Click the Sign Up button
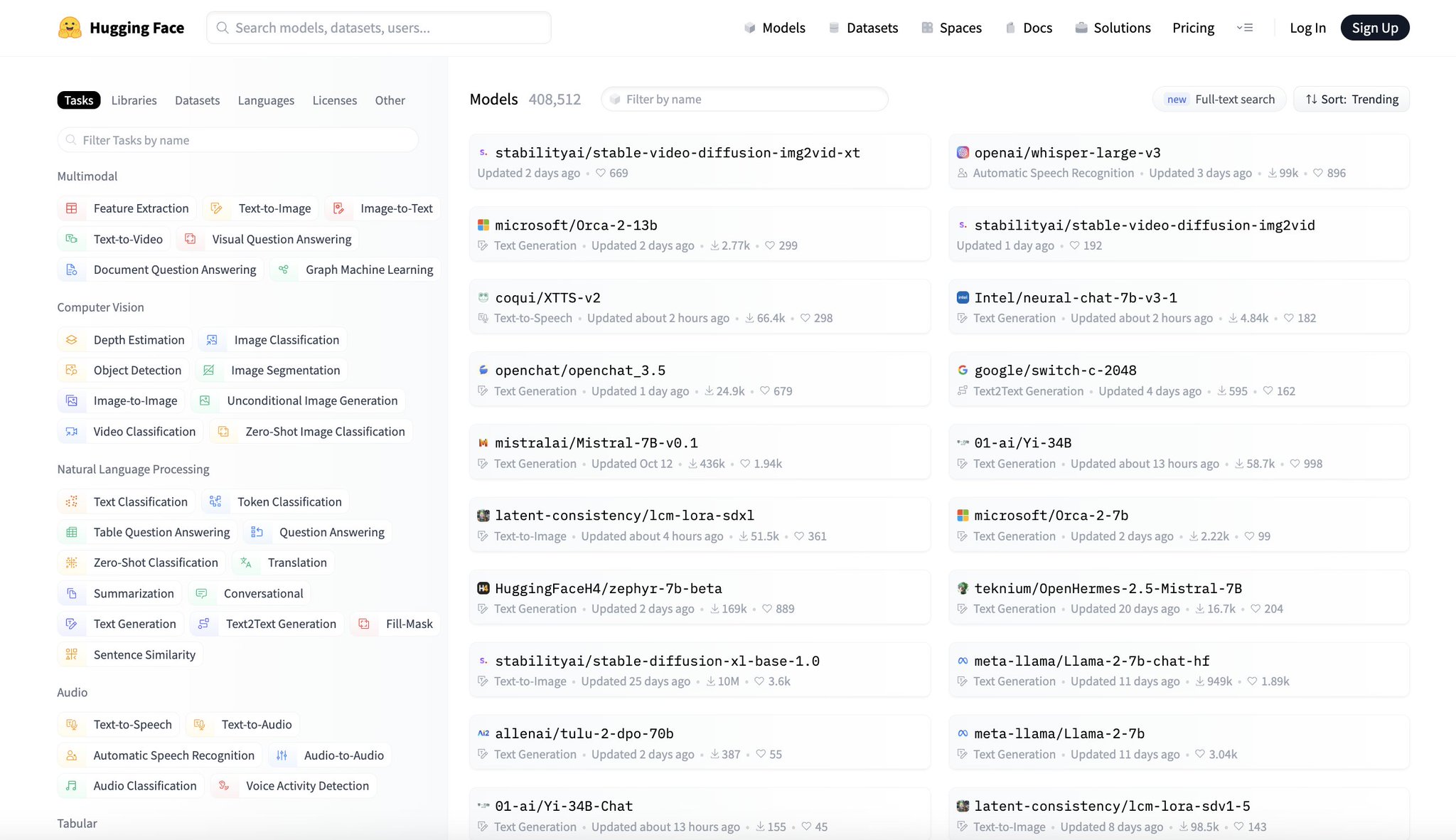 click(1375, 28)
